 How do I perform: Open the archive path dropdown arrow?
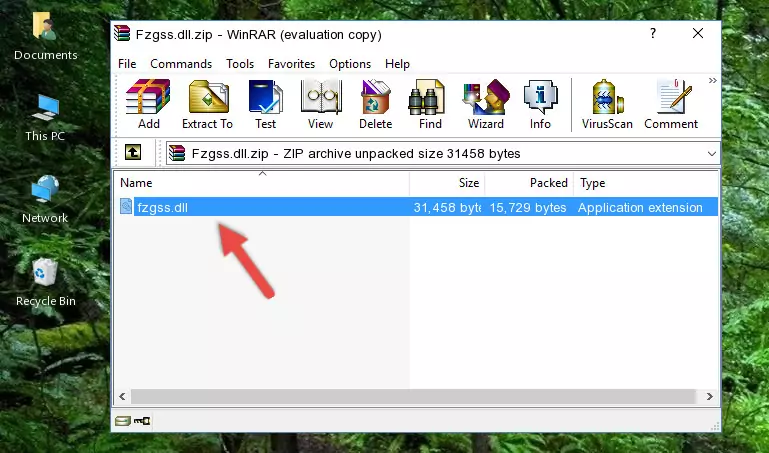click(712, 153)
